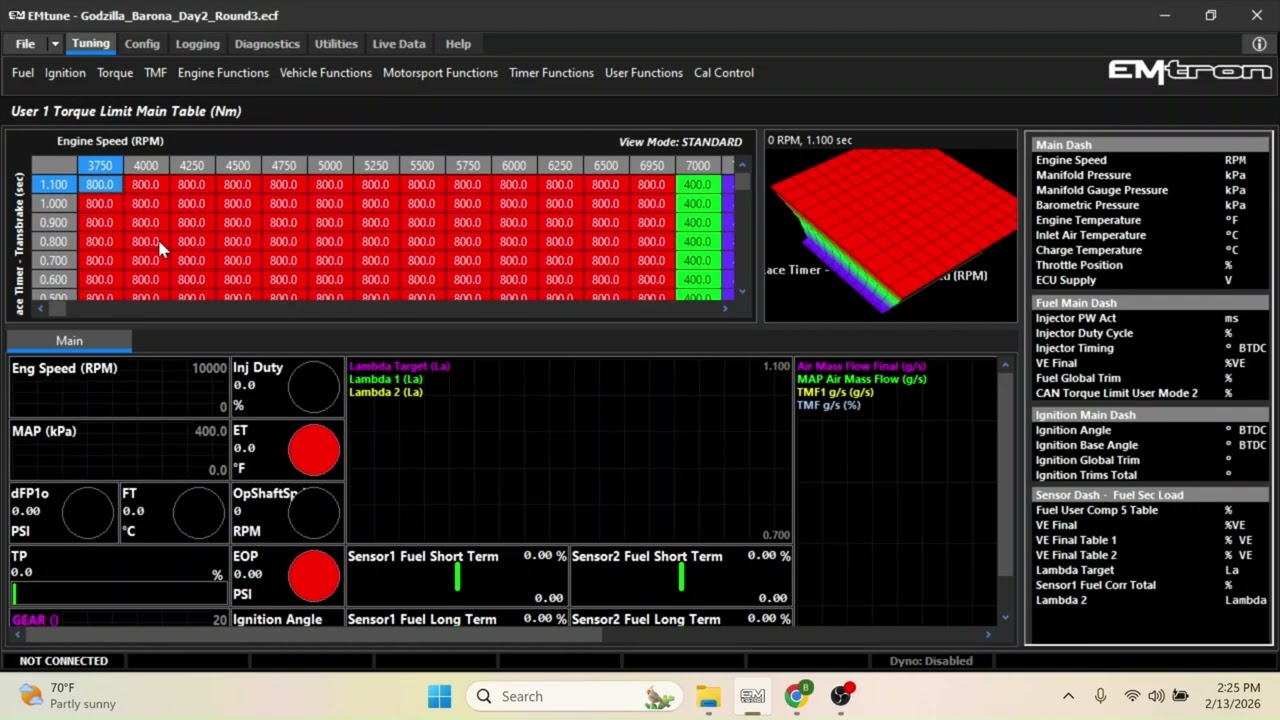Click the taskbar Search box
This screenshot has height=720, width=1280.
(x=575, y=696)
